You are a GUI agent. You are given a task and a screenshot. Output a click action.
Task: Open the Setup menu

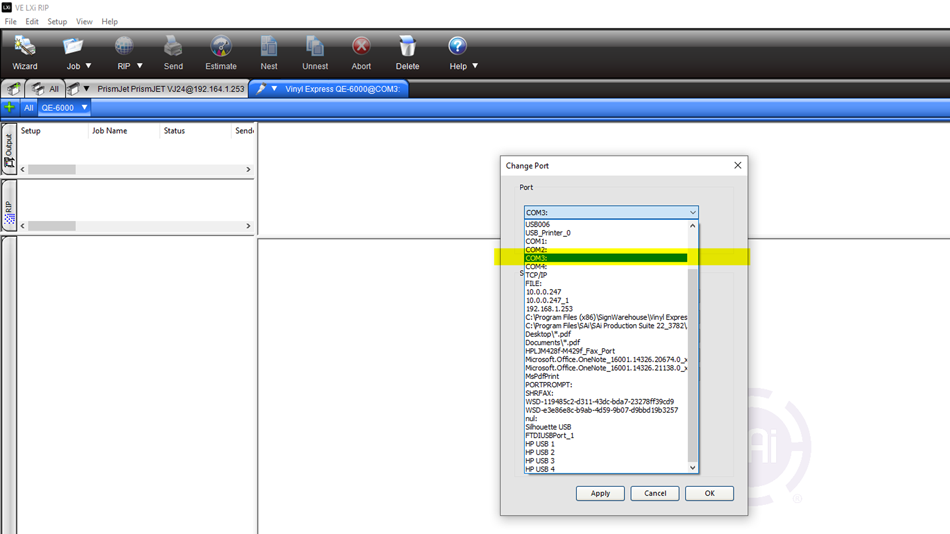57,21
